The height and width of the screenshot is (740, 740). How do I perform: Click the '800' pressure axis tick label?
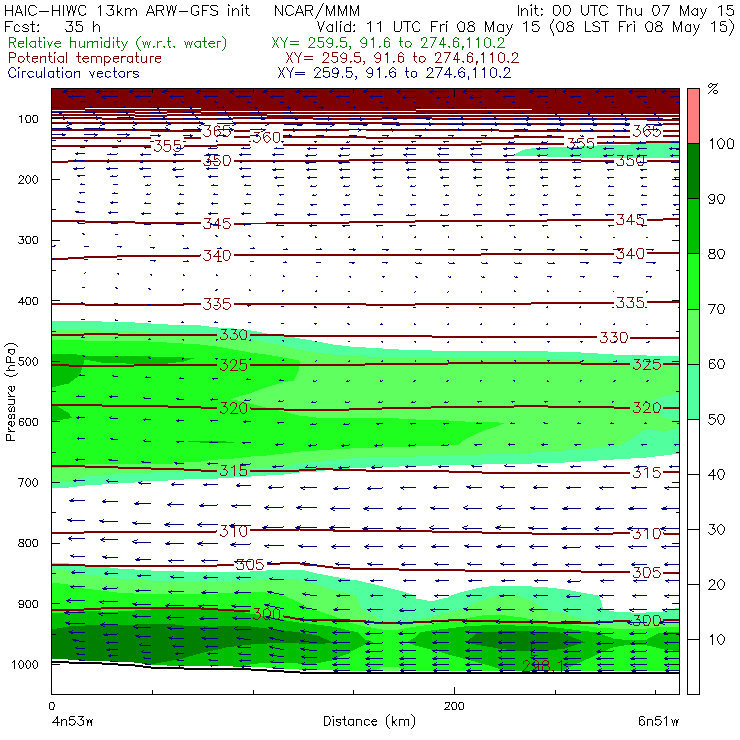[x=28, y=543]
